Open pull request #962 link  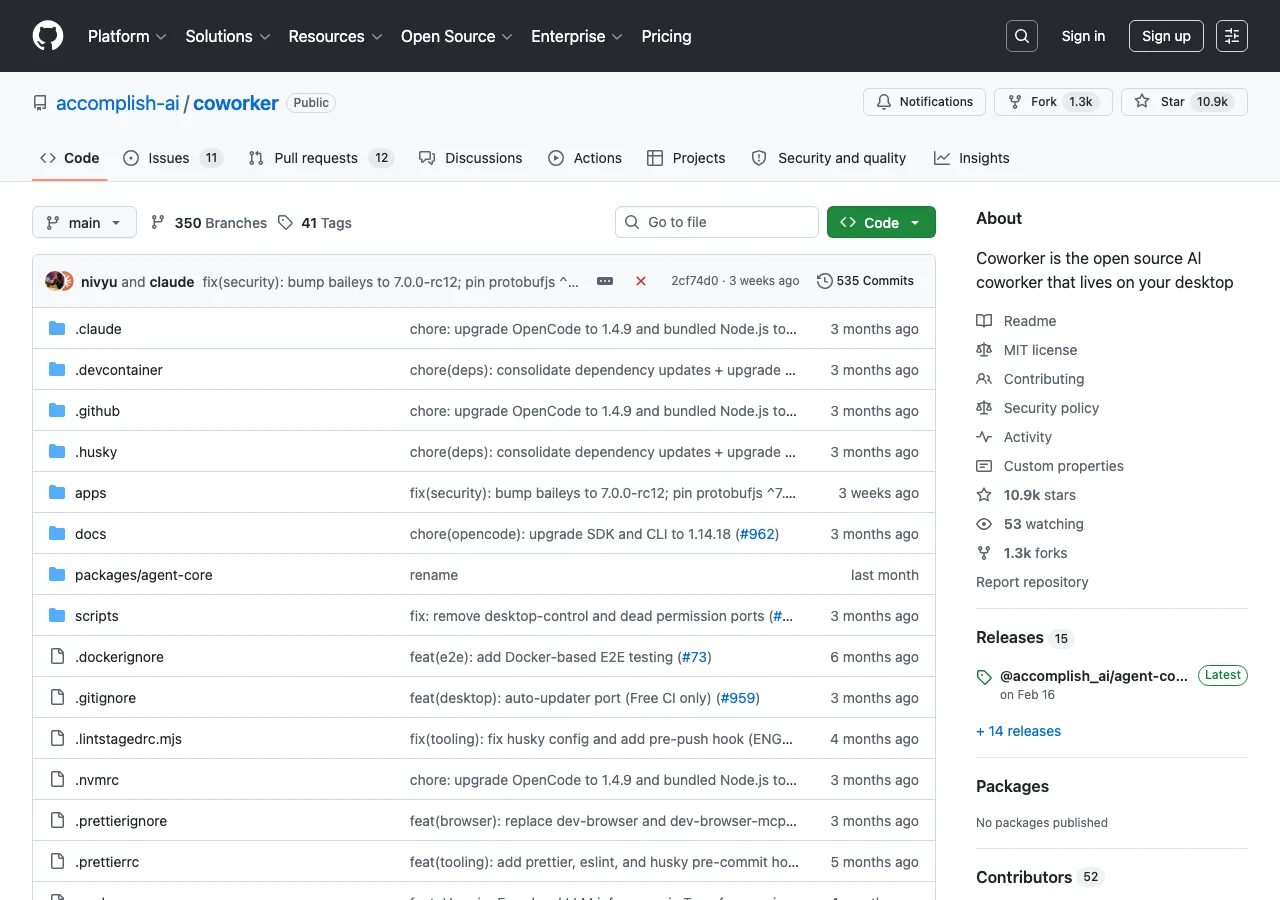pos(757,534)
